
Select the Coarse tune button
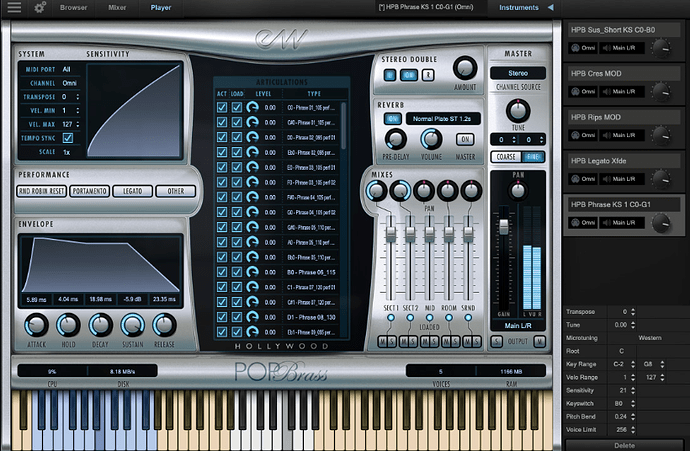pos(506,157)
